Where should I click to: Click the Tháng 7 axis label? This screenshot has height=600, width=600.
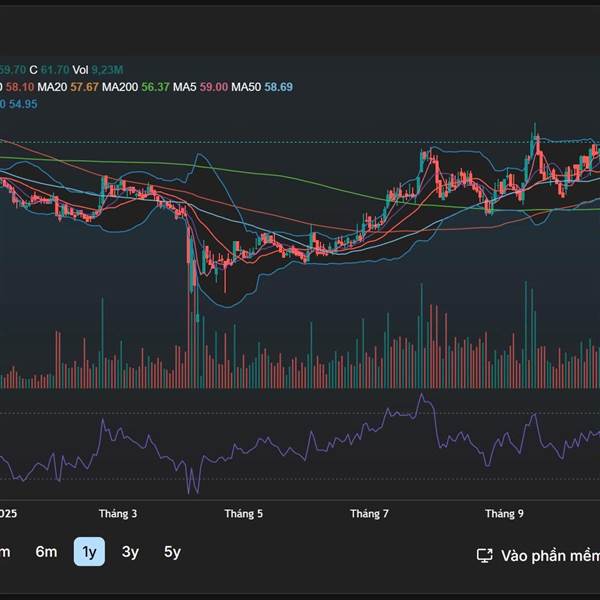(369, 514)
